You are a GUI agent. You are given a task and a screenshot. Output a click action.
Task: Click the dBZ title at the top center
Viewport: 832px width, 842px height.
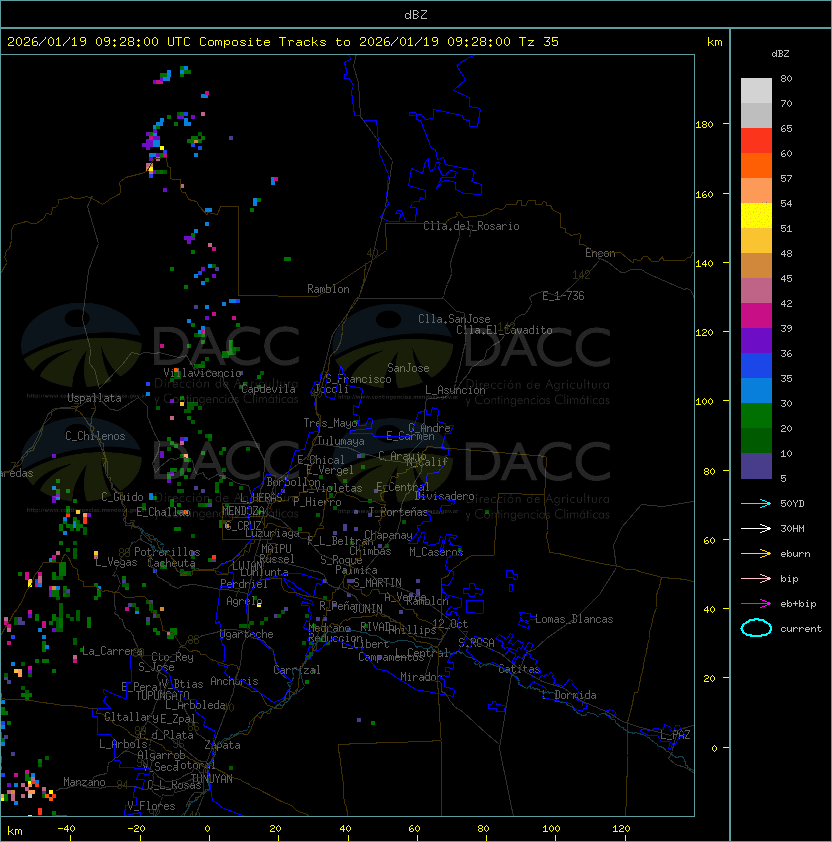[416, 14]
